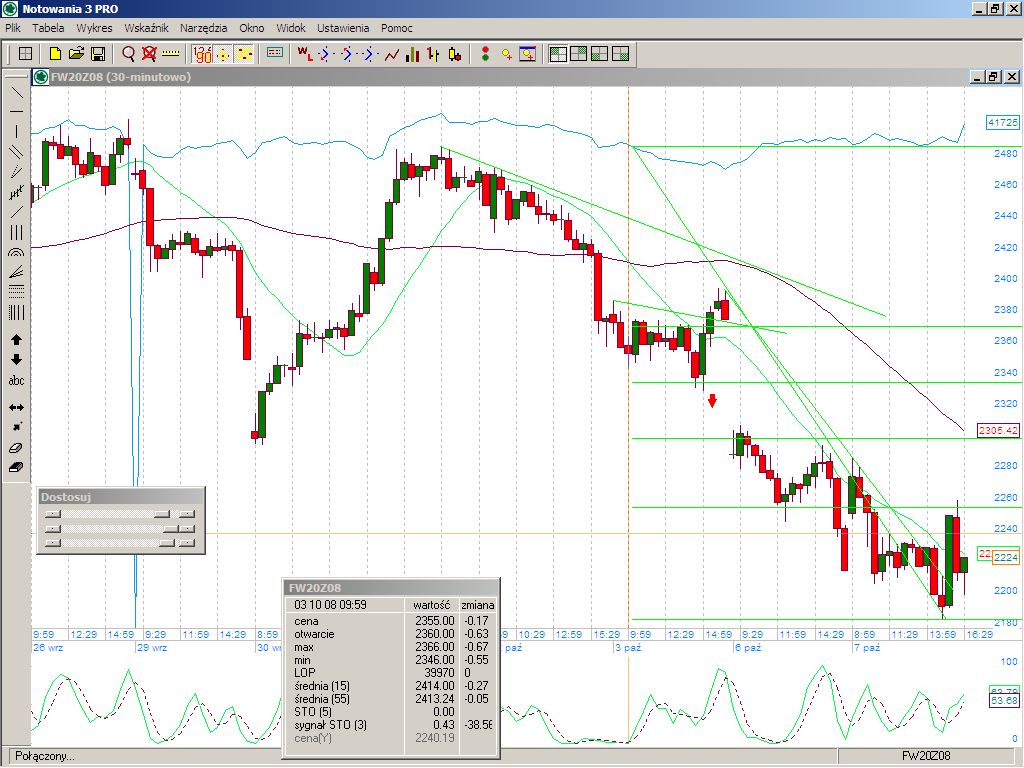Click the green data window panel icon
This screenshot has height=768, width=1024.
[x=275, y=54]
